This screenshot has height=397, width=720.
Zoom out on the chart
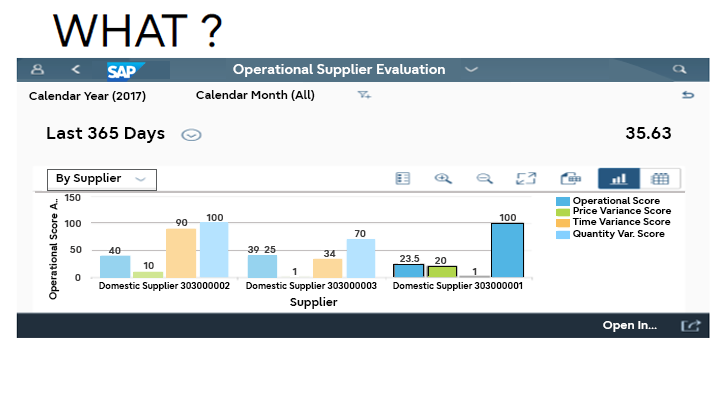pos(484,178)
